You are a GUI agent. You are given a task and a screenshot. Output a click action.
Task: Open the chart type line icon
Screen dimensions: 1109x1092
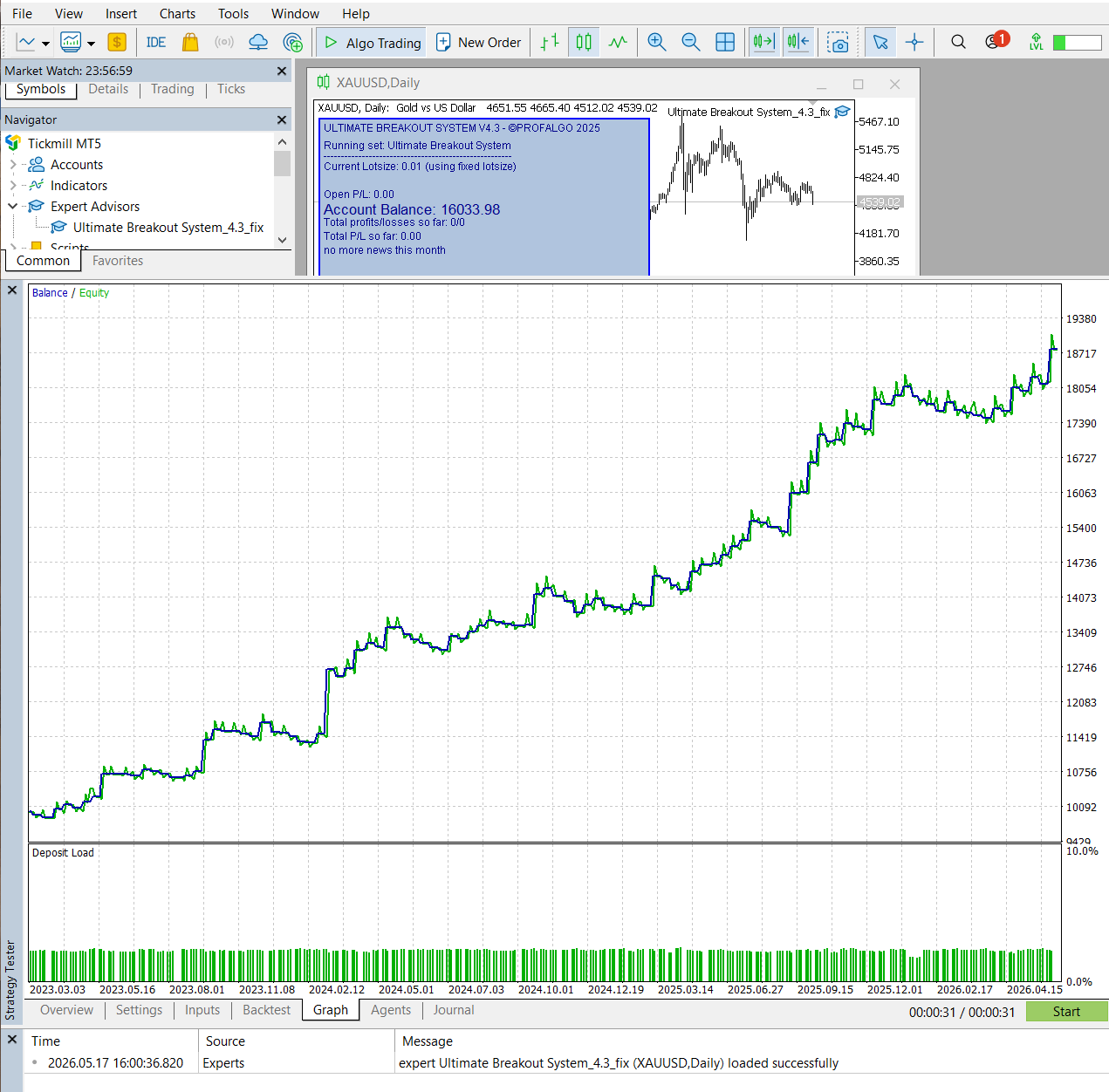(26, 42)
